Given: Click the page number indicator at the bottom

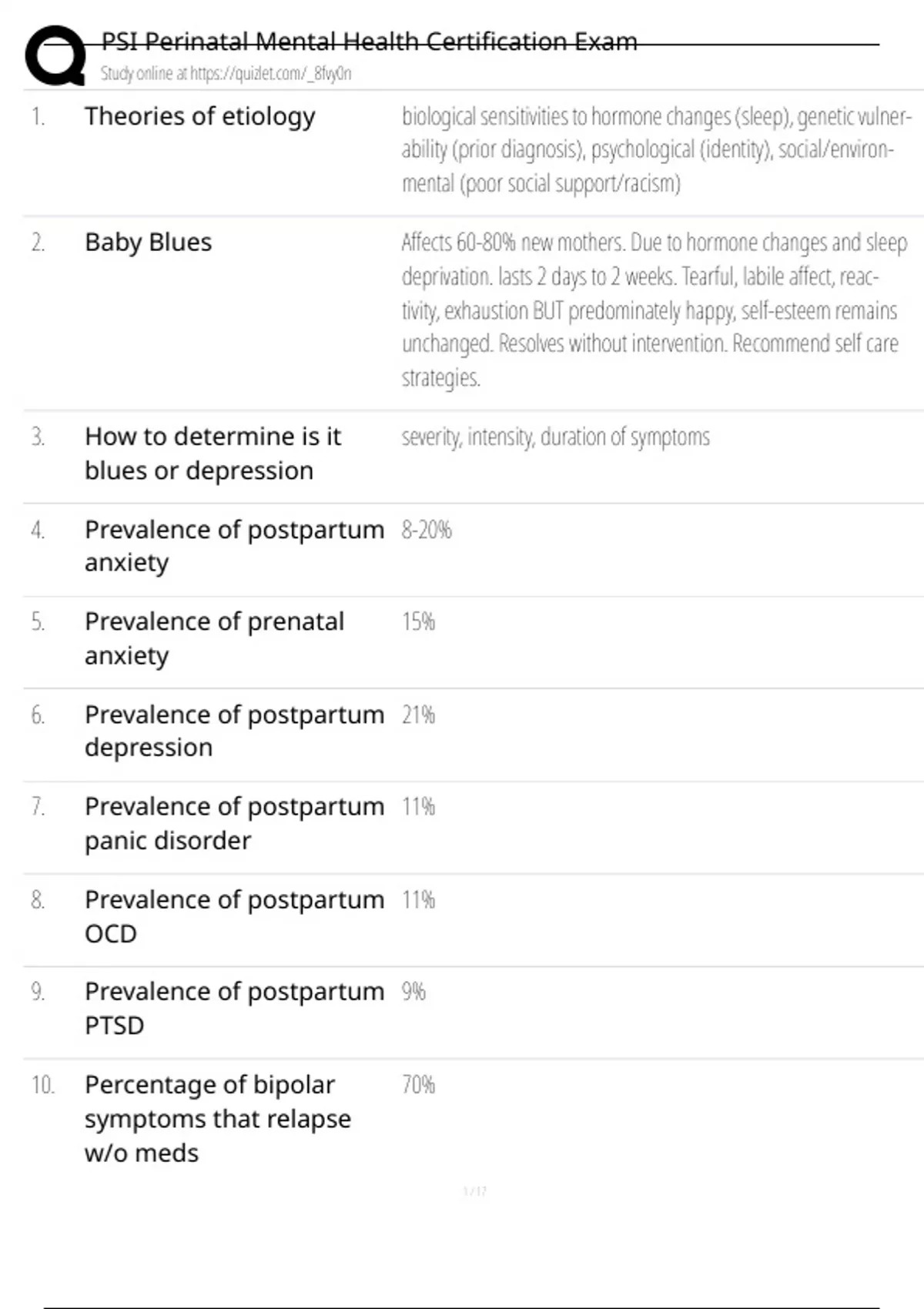Looking at the screenshot, I should (474, 1191).
